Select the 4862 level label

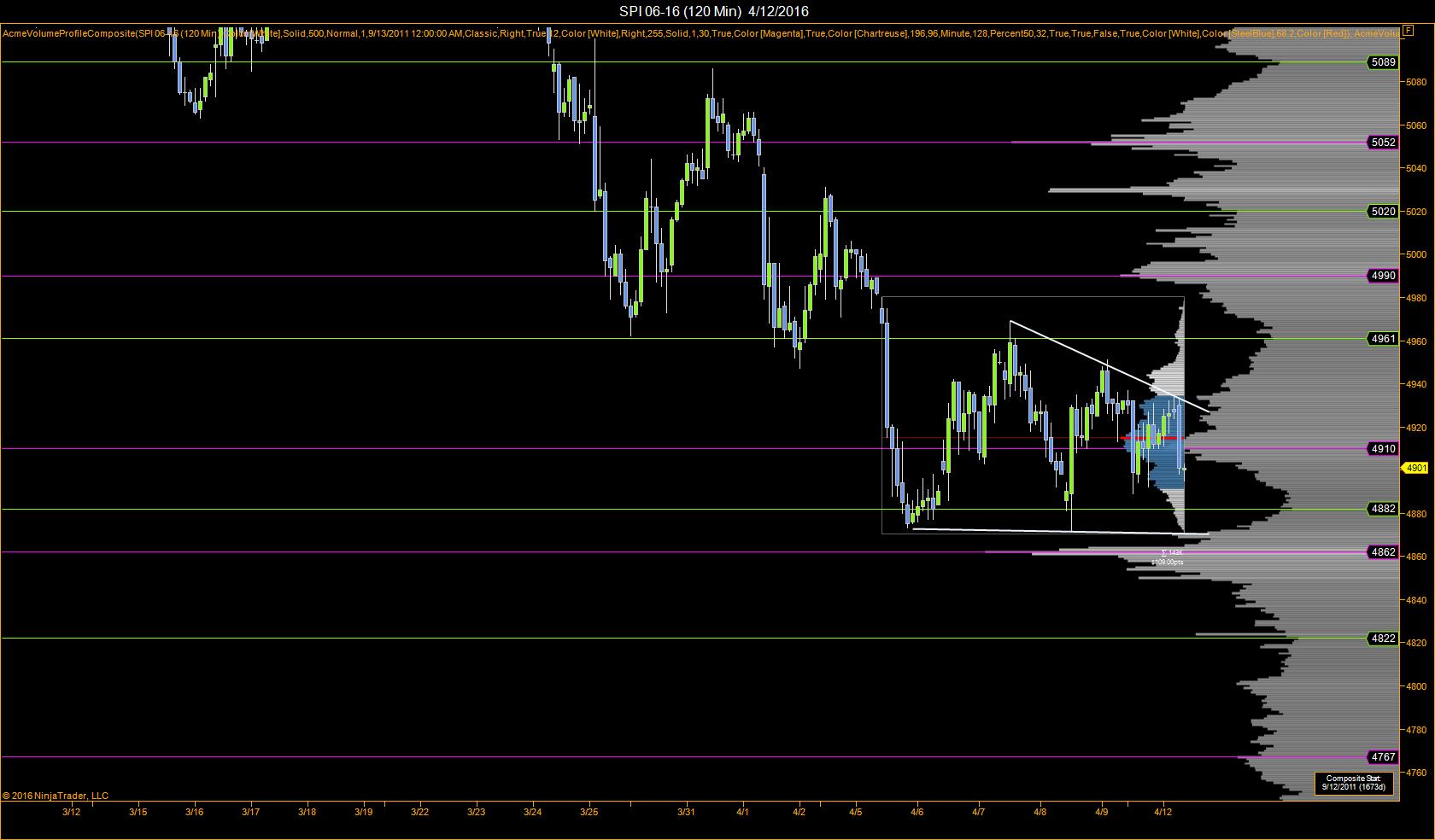pyautogui.click(x=1383, y=552)
